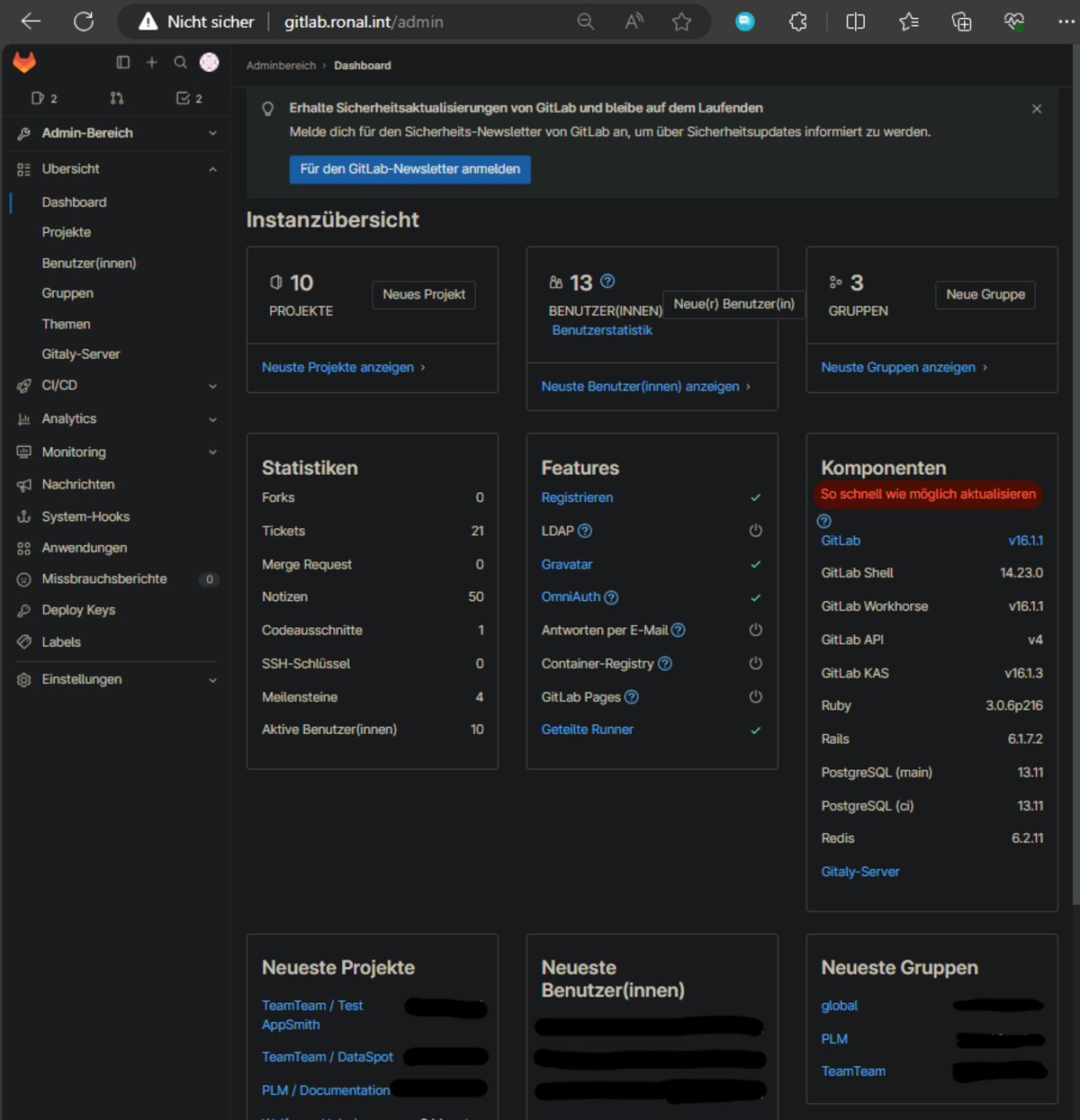
Task: Click the GitLab fox logo
Action: coord(24,62)
